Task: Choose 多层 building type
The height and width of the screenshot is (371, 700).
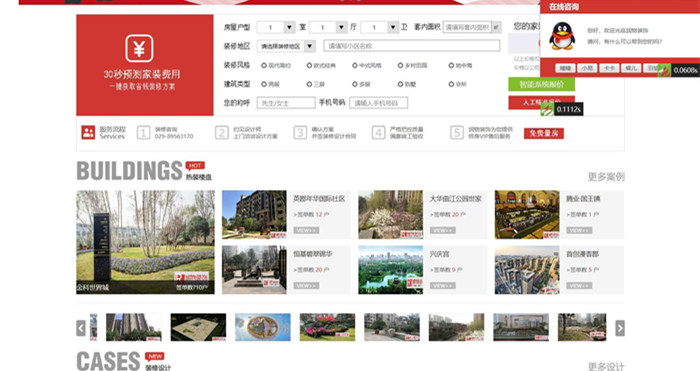Action: tap(354, 84)
